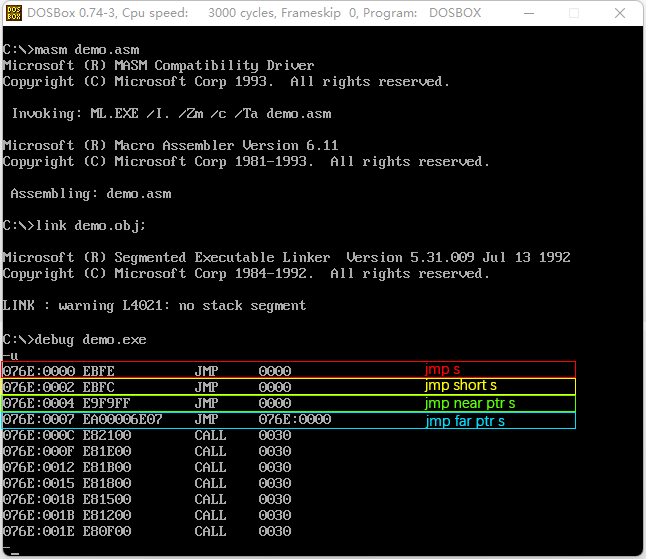Click the E81200 CALL row

[x=147, y=515]
